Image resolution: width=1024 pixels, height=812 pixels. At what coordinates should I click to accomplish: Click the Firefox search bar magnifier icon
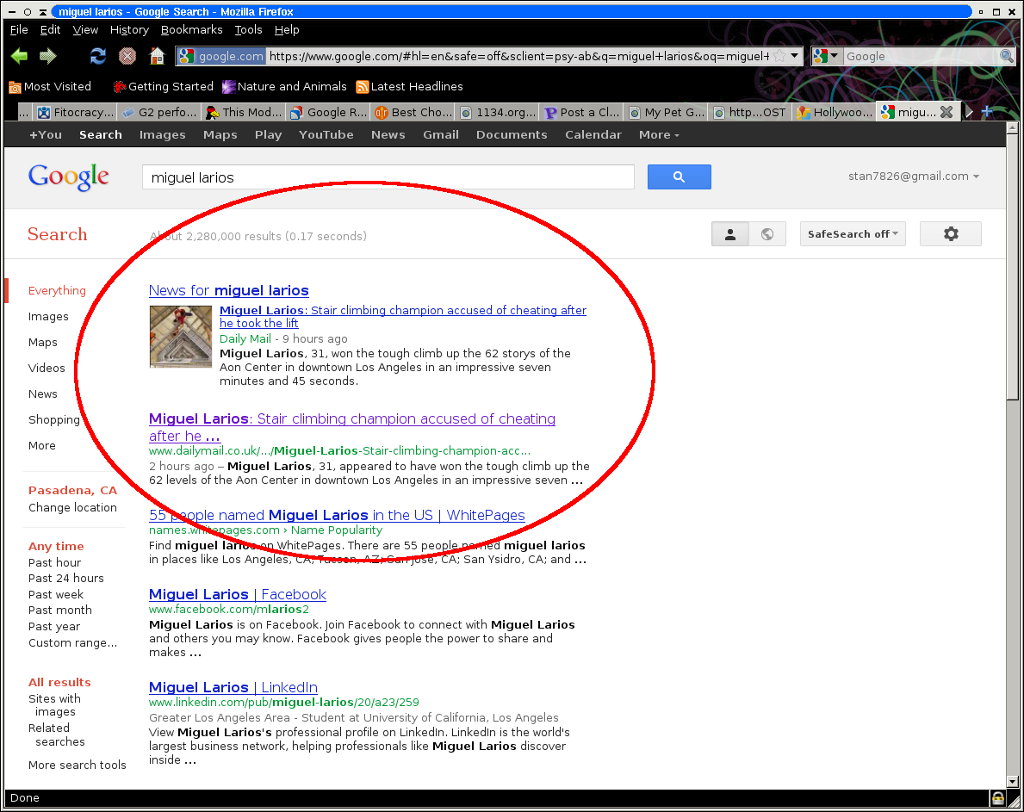click(x=1006, y=56)
